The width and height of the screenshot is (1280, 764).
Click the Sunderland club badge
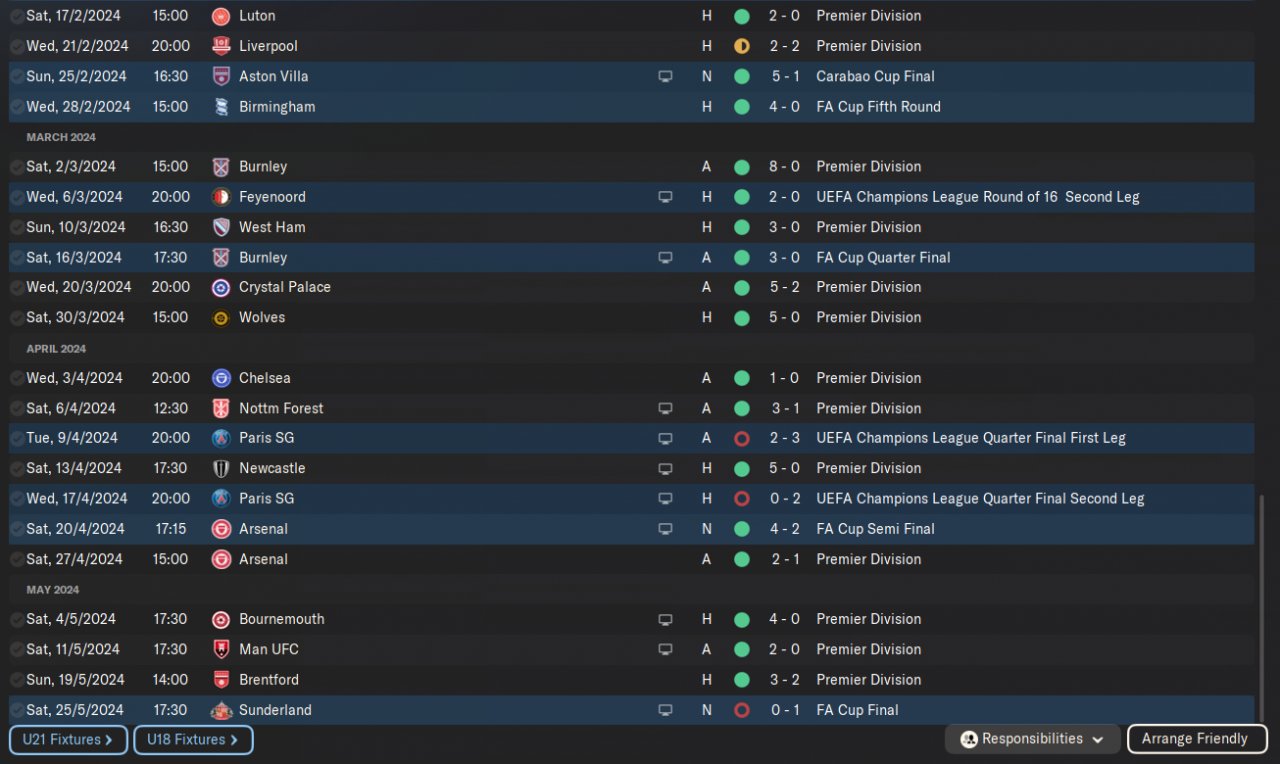pos(221,710)
